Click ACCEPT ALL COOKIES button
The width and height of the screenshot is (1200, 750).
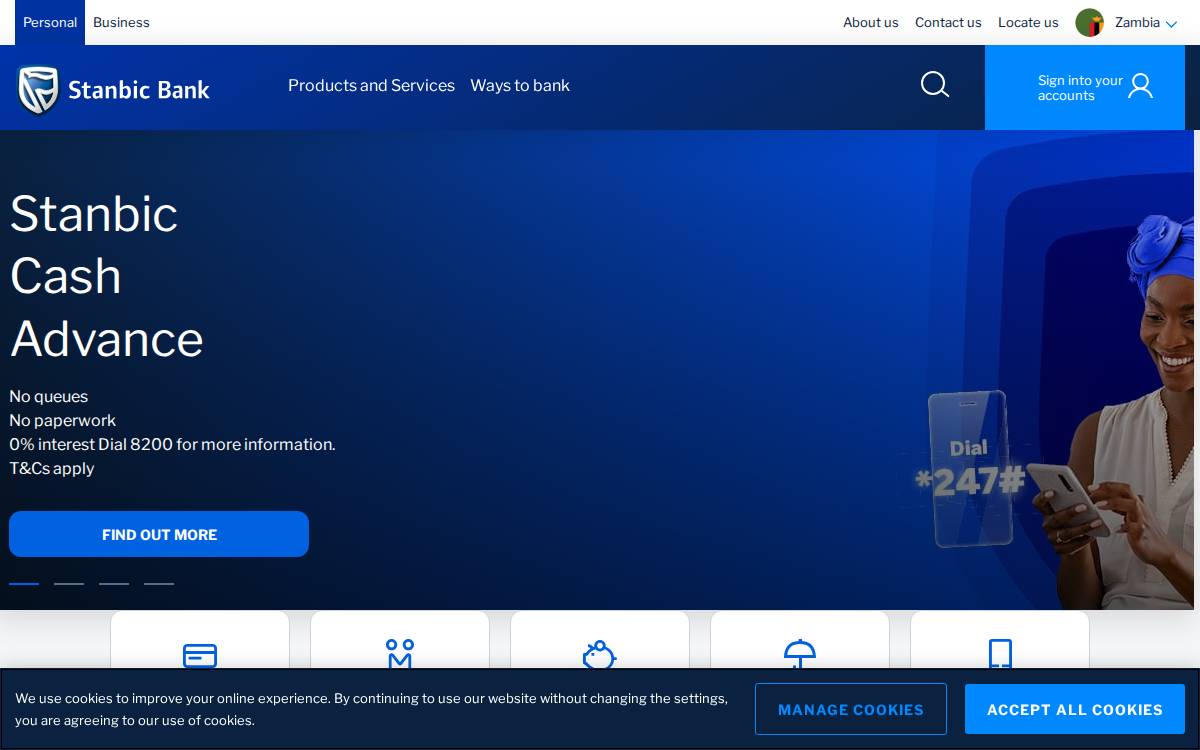click(x=1075, y=709)
